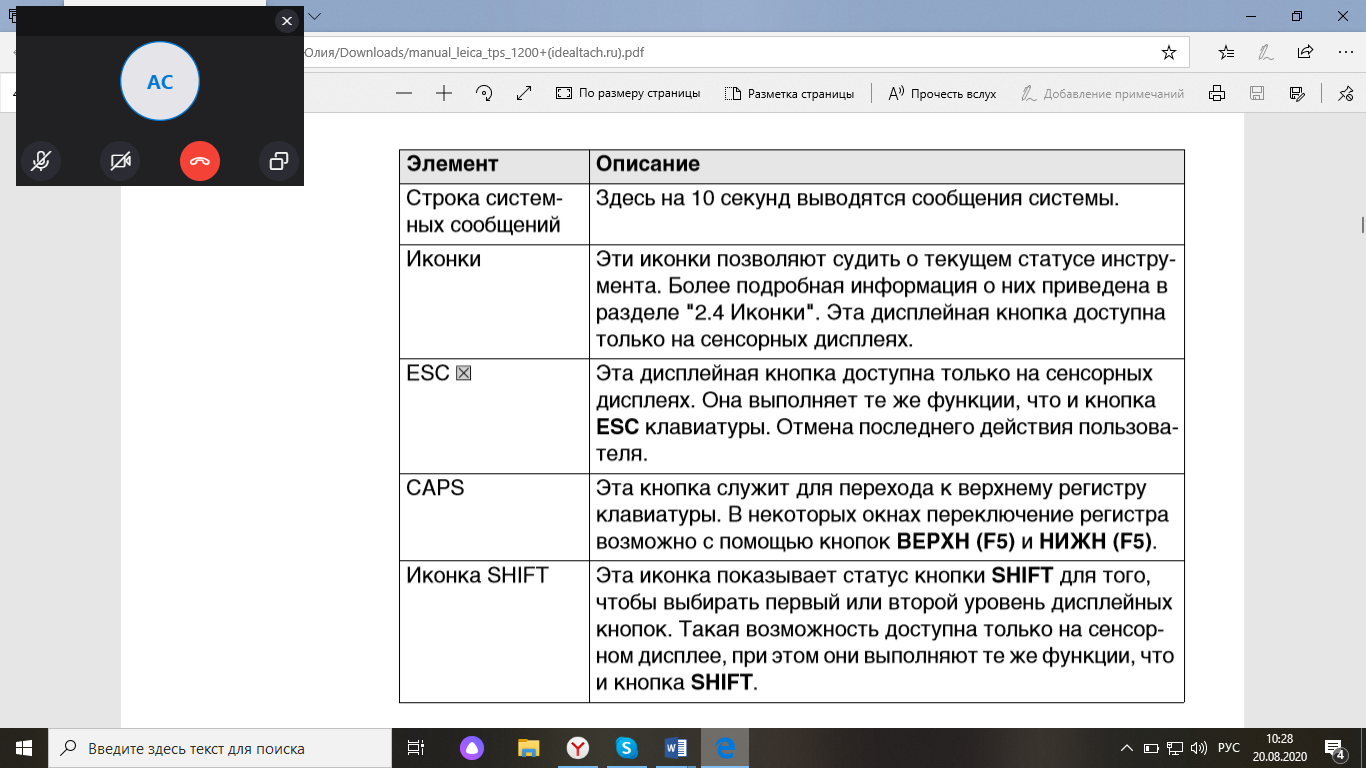Pin the PDF toolbar
Screen dimensions: 1366x768
pyautogui.click(x=1345, y=93)
